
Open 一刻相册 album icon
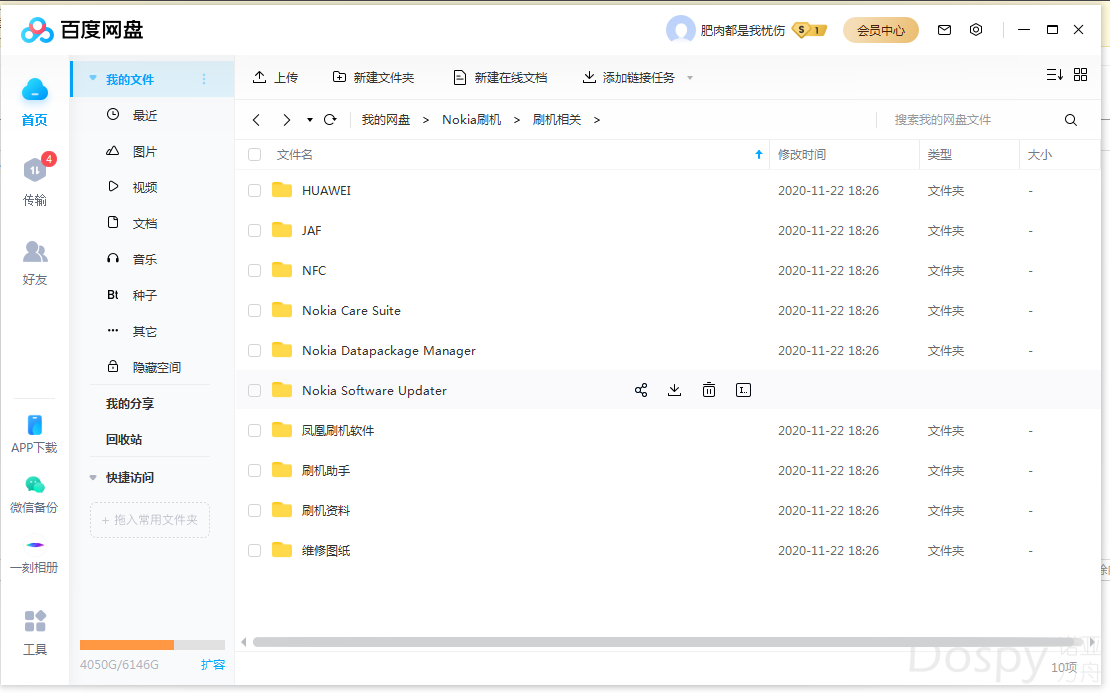click(x=35, y=544)
